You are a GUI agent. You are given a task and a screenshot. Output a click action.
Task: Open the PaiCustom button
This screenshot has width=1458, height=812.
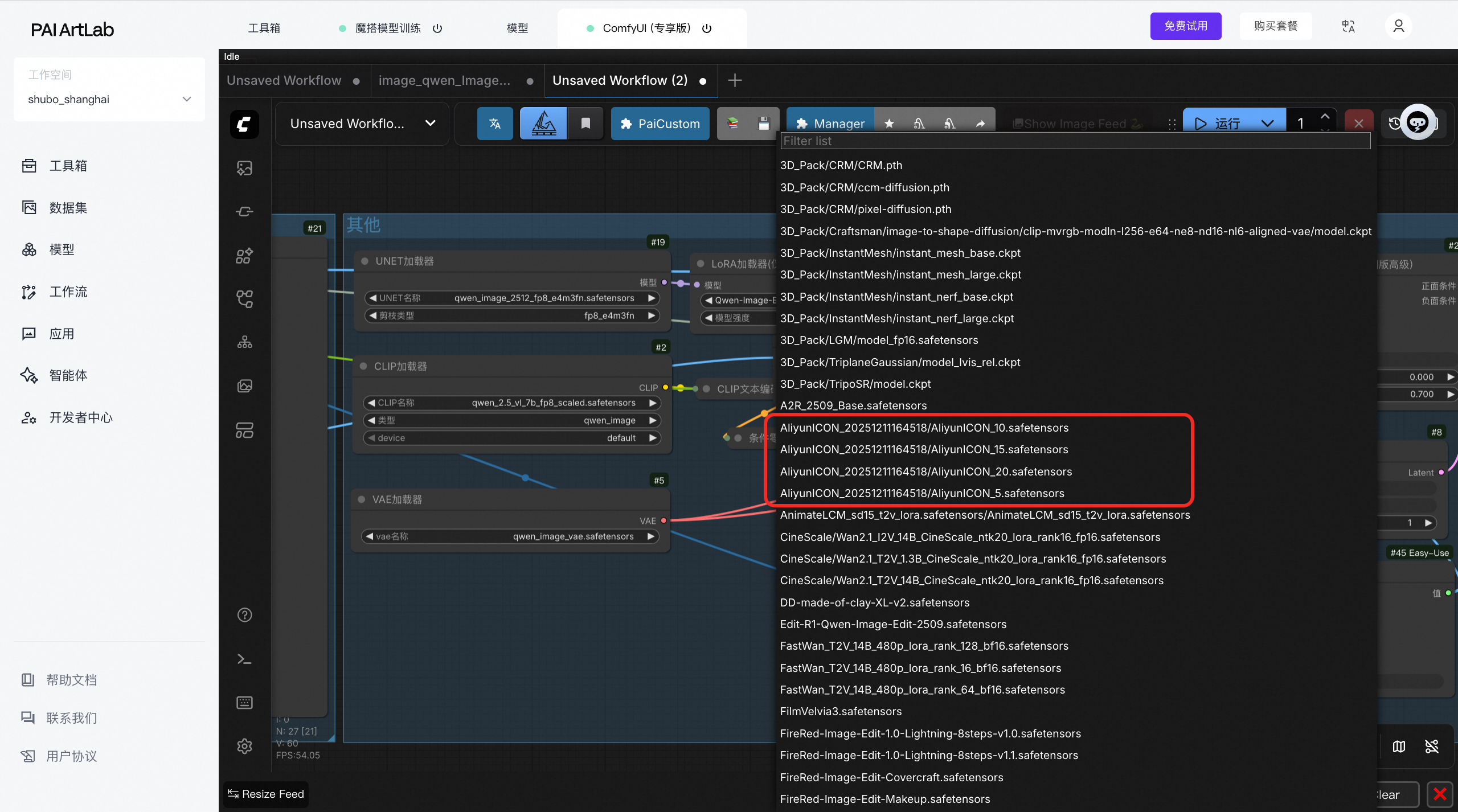(660, 124)
